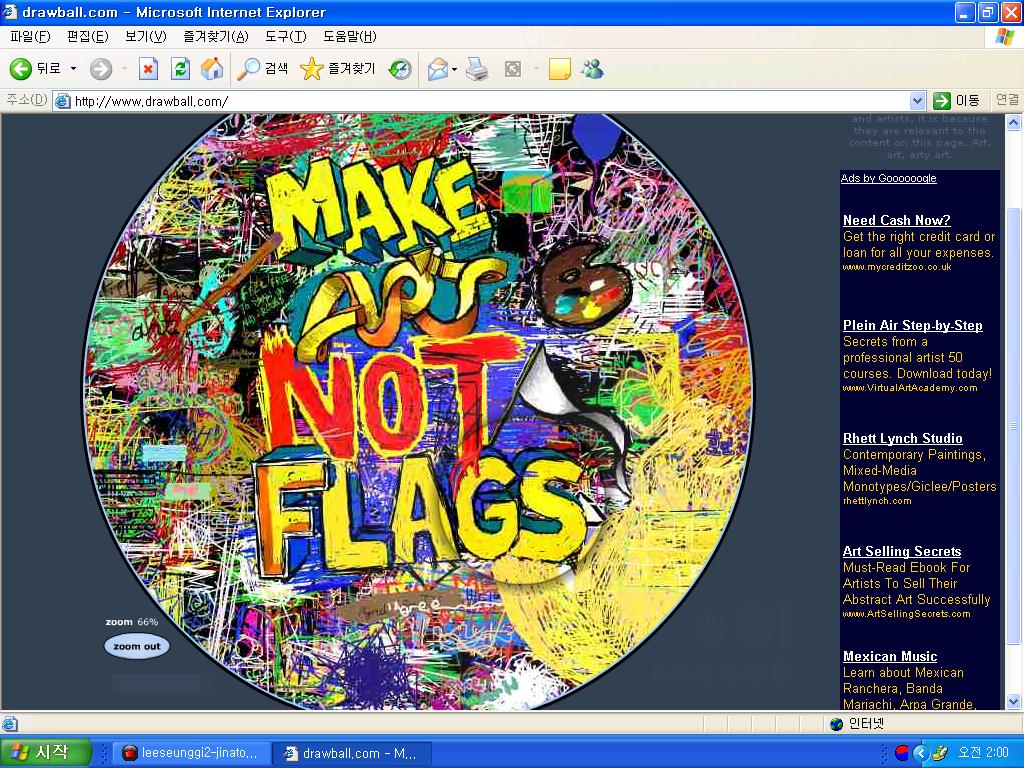Click the 이동 (Go) button
Screen dimensions: 1024x768
956,101
